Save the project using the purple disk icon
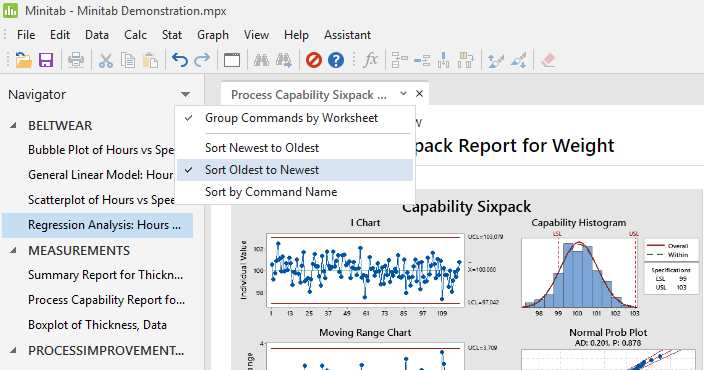Viewport: 704px width, 370px height. click(46, 60)
